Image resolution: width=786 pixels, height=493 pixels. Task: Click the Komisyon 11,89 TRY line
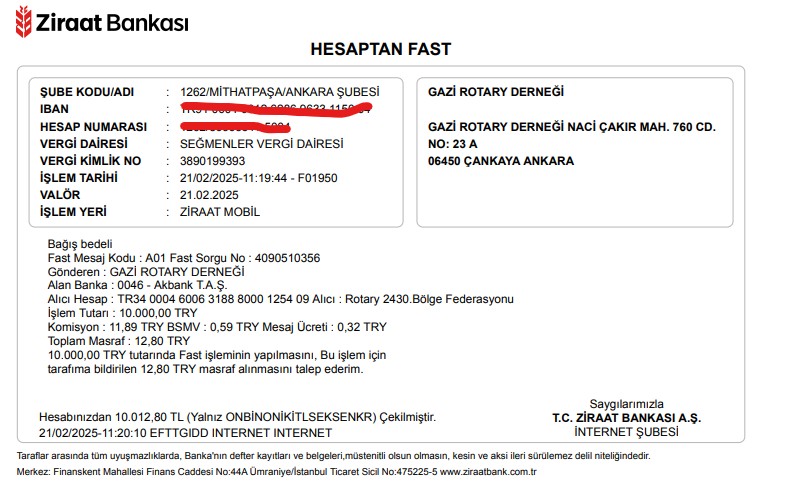(217, 327)
